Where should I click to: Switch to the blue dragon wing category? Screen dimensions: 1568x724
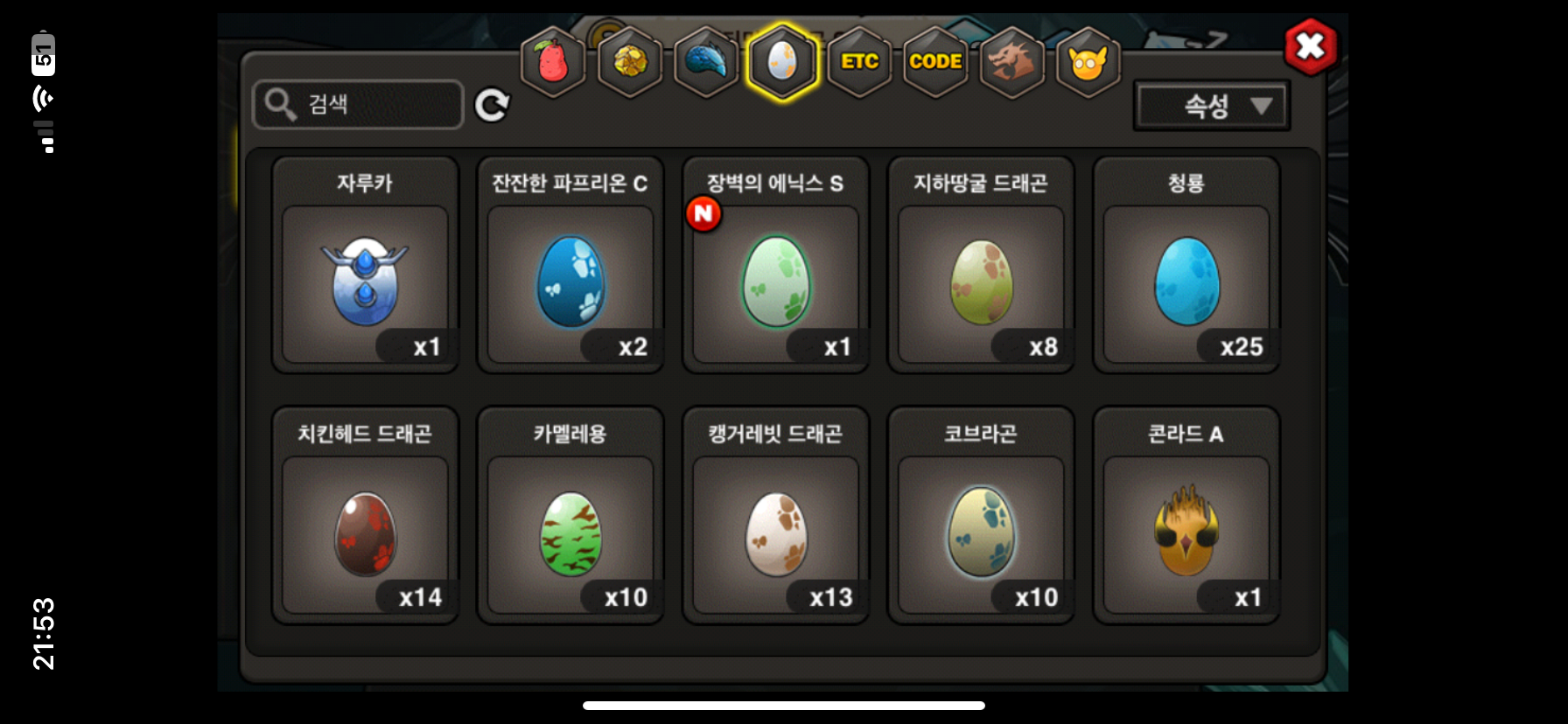click(x=706, y=62)
